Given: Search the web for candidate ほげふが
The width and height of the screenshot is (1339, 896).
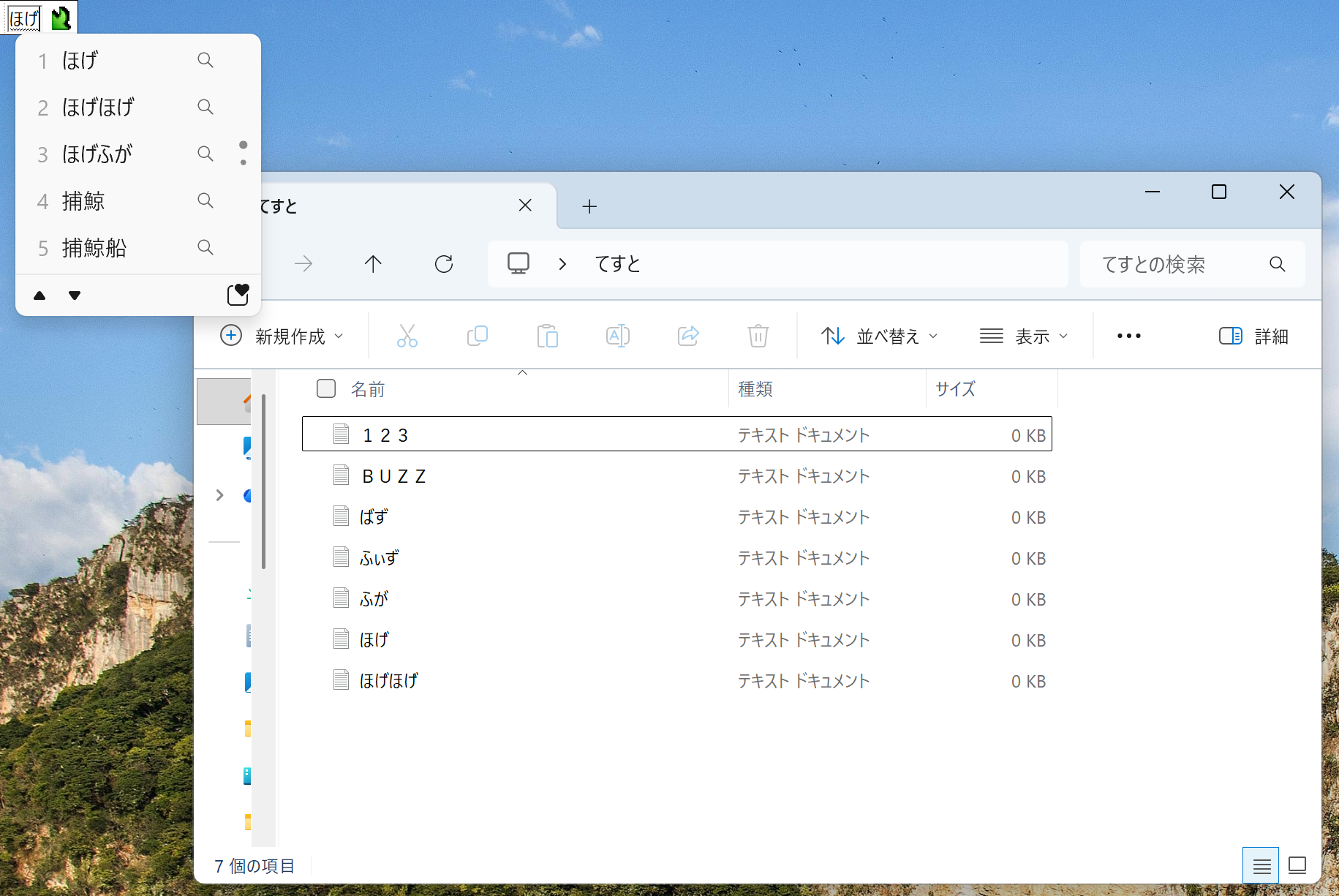Looking at the screenshot, I should [205, 154].
